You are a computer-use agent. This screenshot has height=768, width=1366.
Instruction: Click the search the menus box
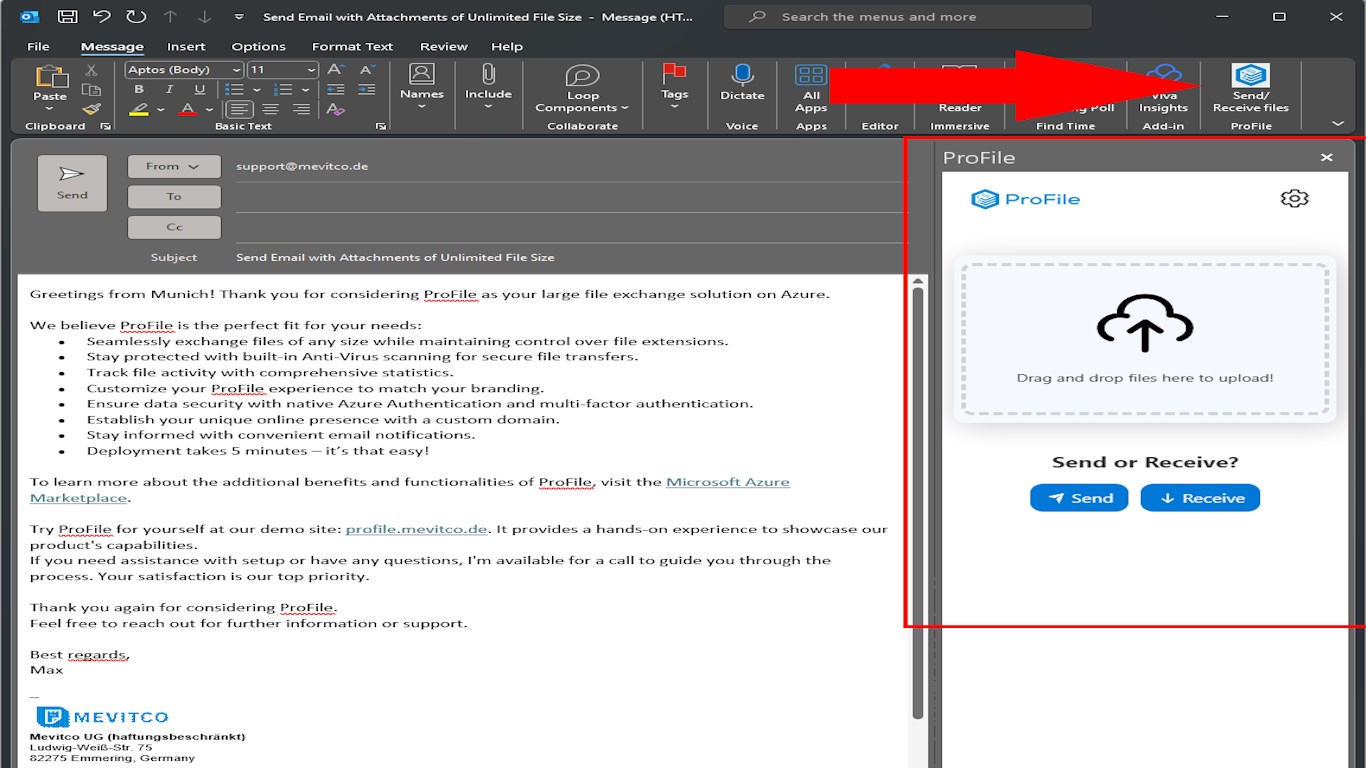click(x=908, y=17)
